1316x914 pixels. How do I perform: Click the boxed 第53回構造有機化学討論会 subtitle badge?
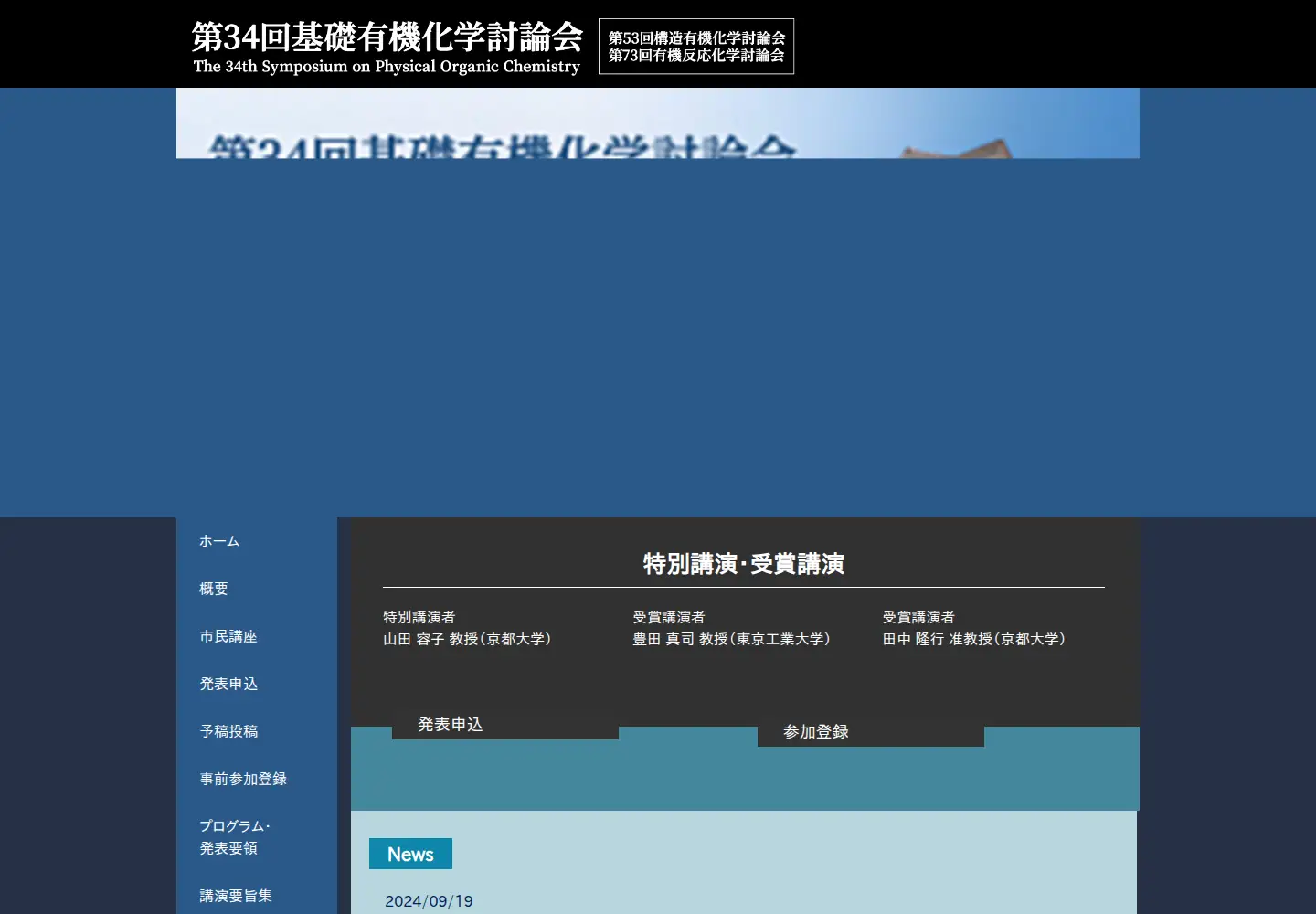(x=696, y=47)
